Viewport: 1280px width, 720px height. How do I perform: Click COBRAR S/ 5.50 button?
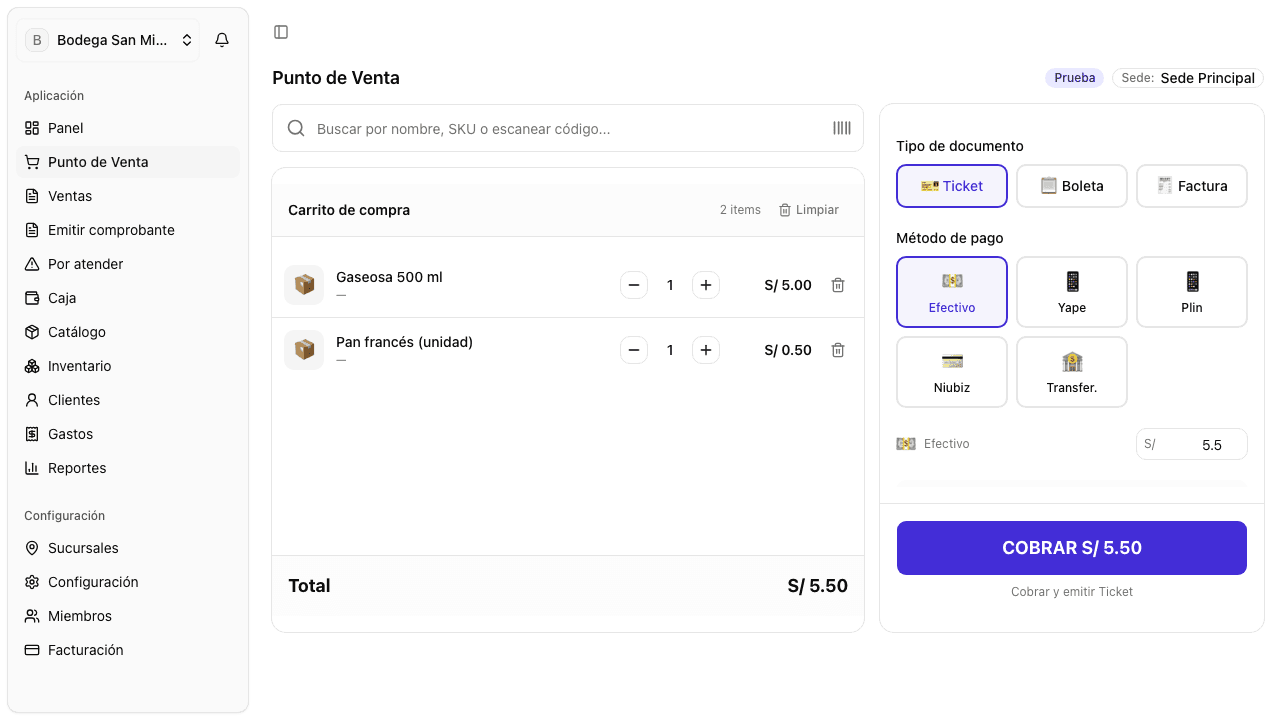1072,548
